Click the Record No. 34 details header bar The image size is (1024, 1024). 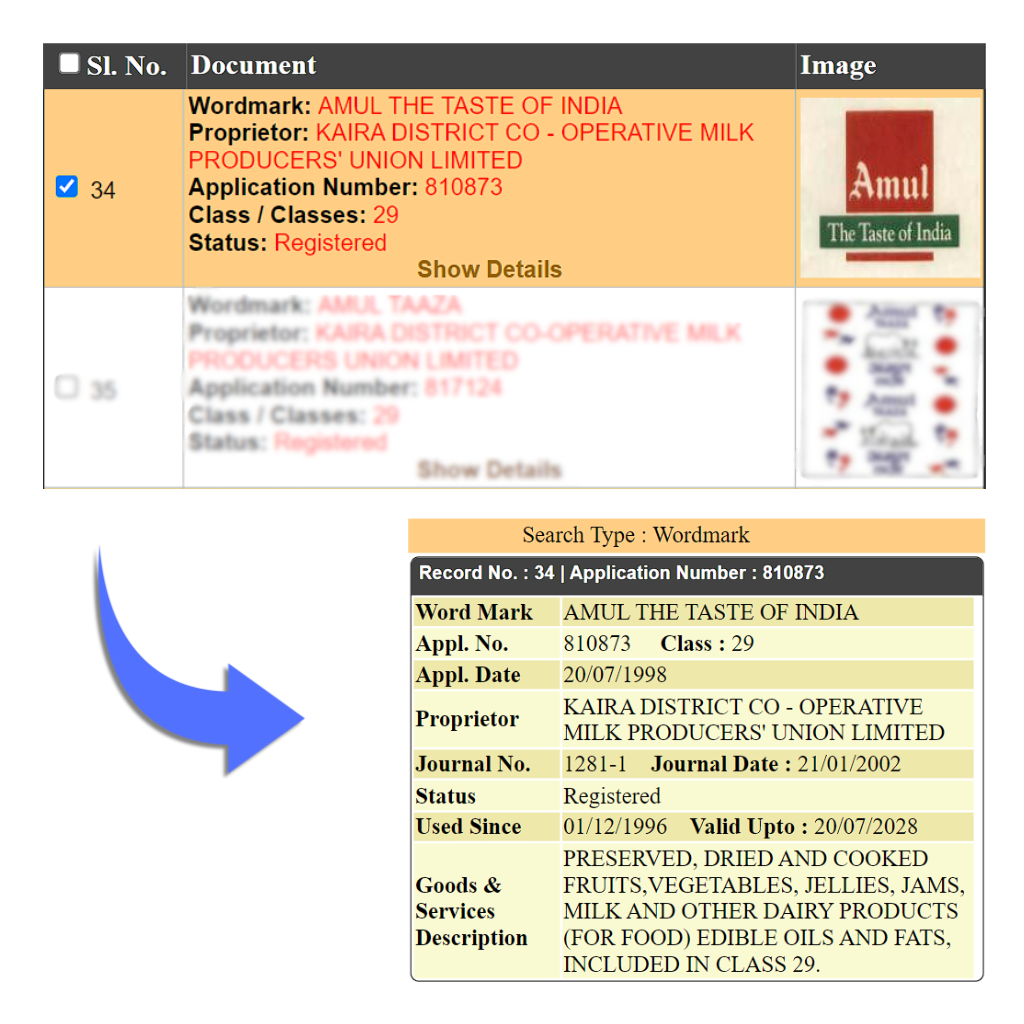(x=696, y=574)
